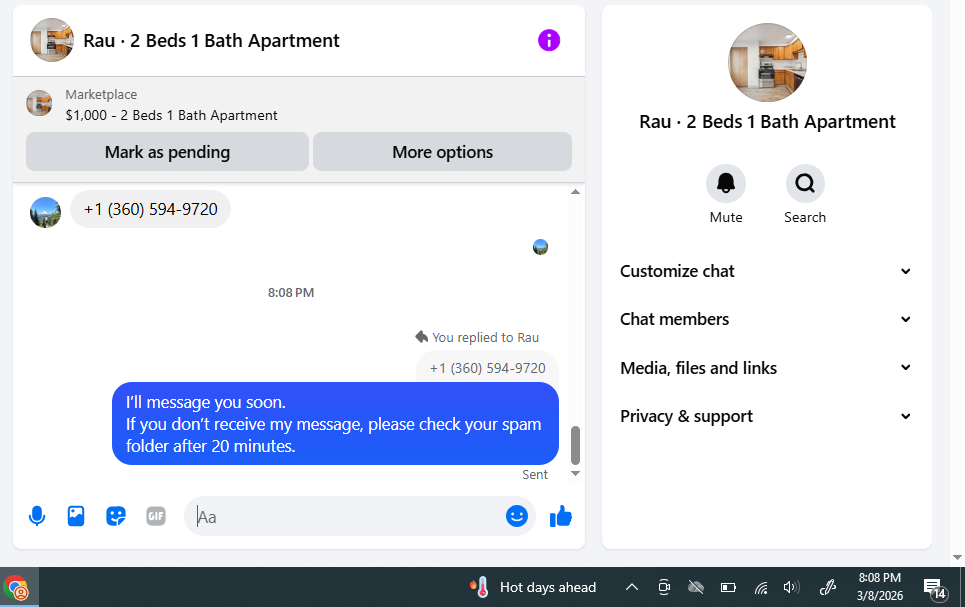Expand Chat members section

coord(766,320)
